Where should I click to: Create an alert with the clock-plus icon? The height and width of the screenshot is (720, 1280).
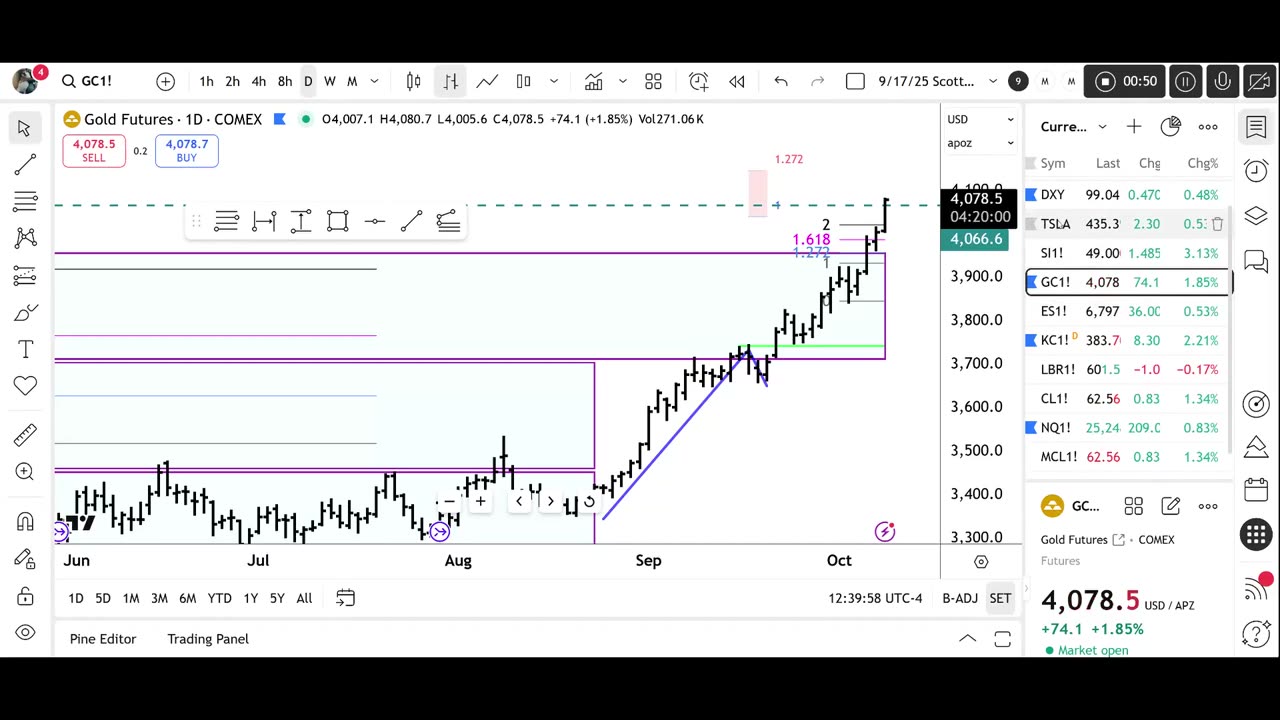coord(699,81)
